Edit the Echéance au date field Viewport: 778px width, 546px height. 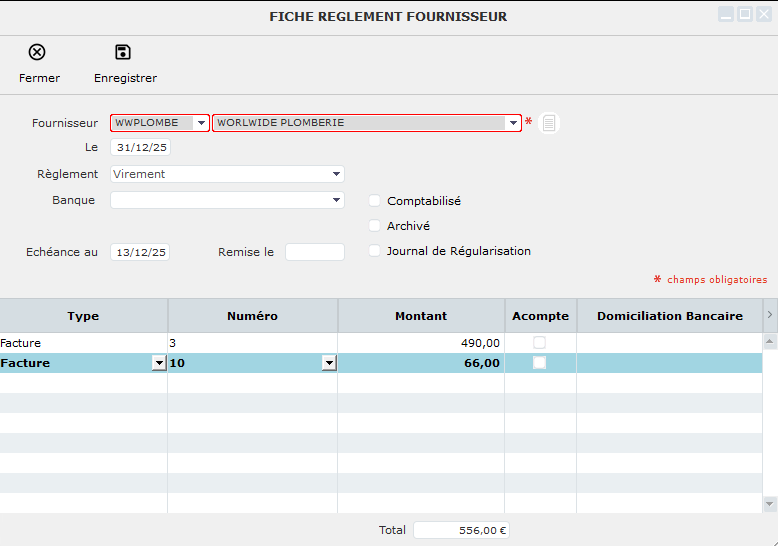140,252
